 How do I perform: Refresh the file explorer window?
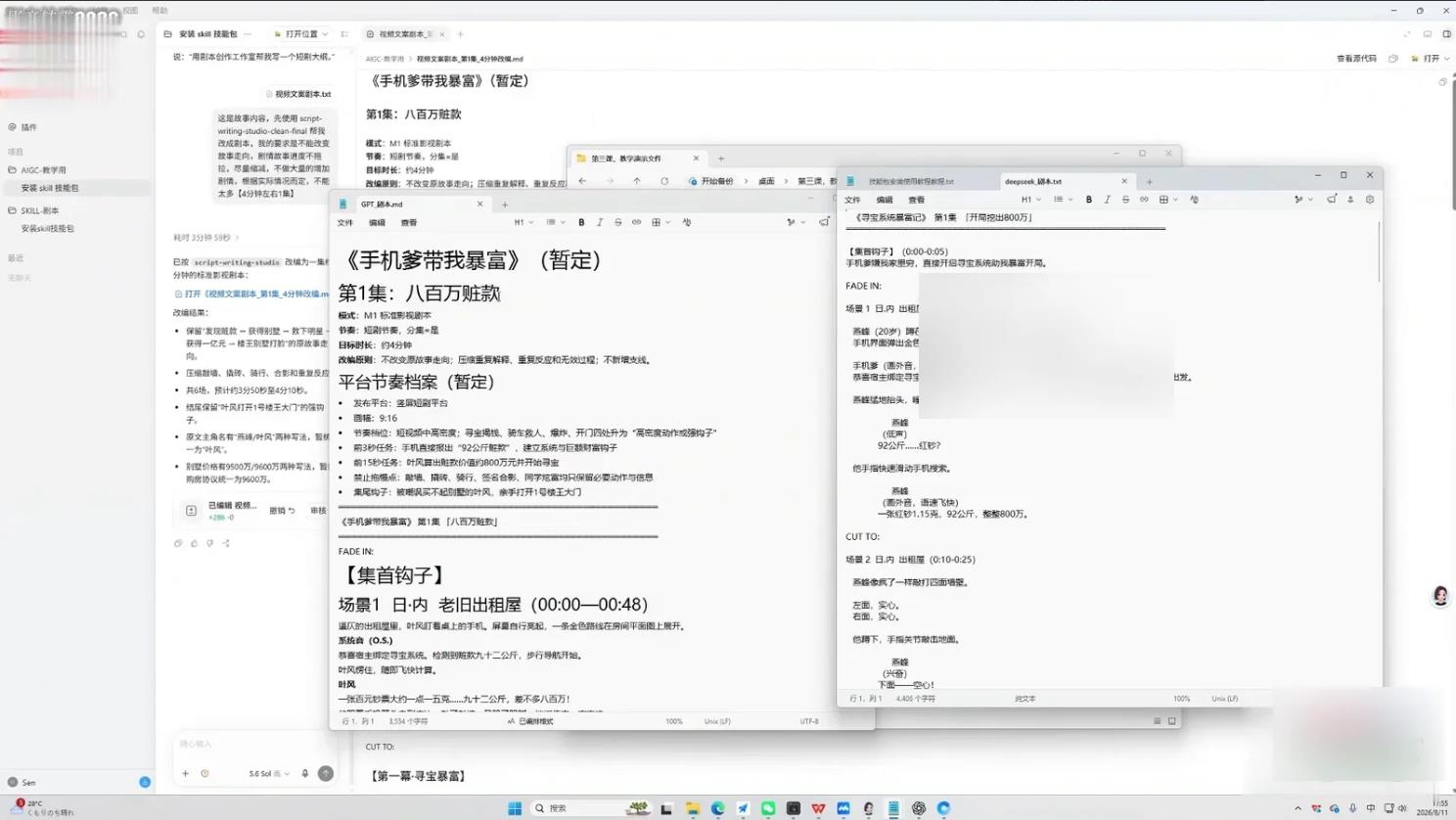(x=664, y=181)
